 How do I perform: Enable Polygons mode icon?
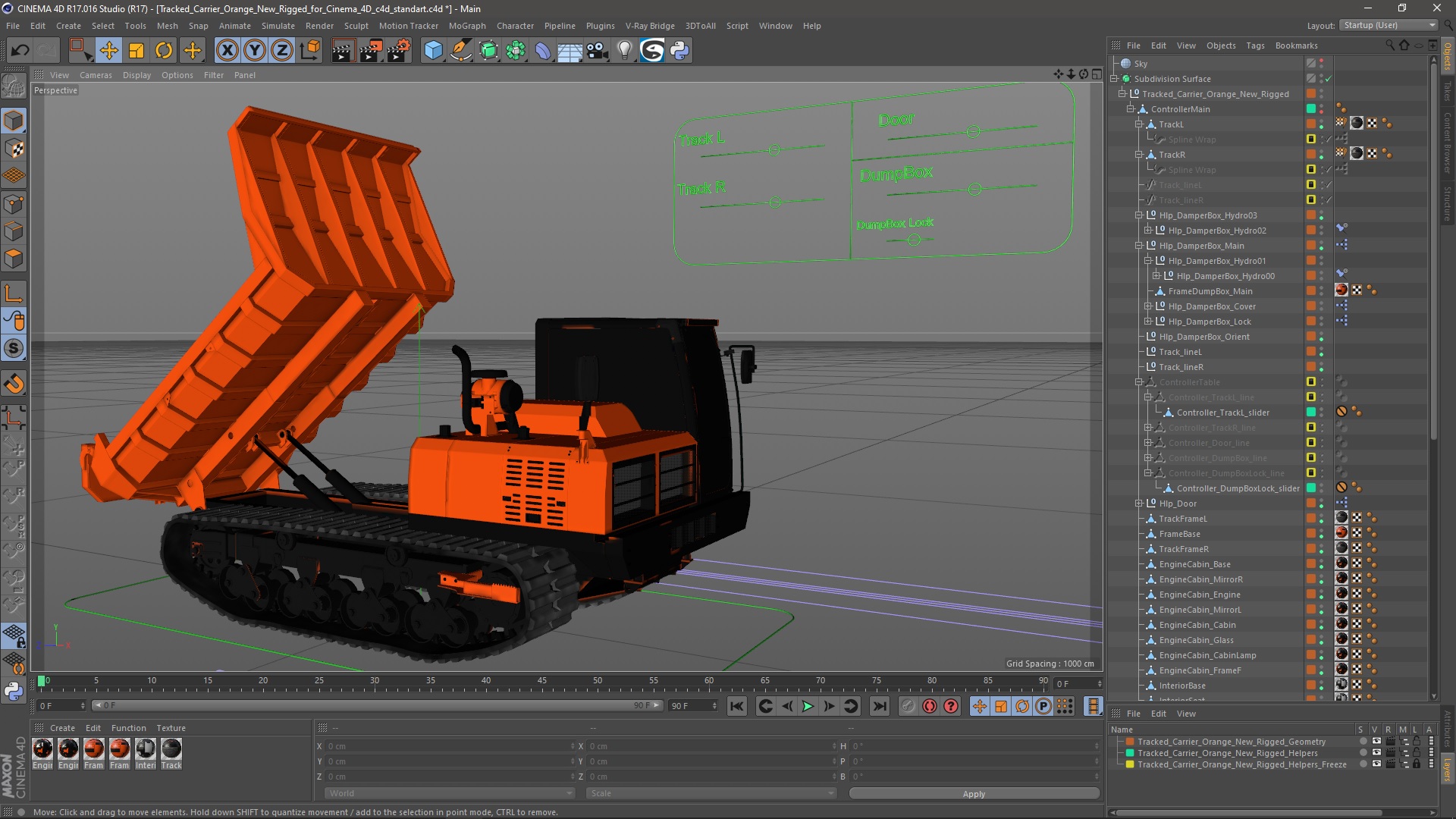click(x=14, y=259)
